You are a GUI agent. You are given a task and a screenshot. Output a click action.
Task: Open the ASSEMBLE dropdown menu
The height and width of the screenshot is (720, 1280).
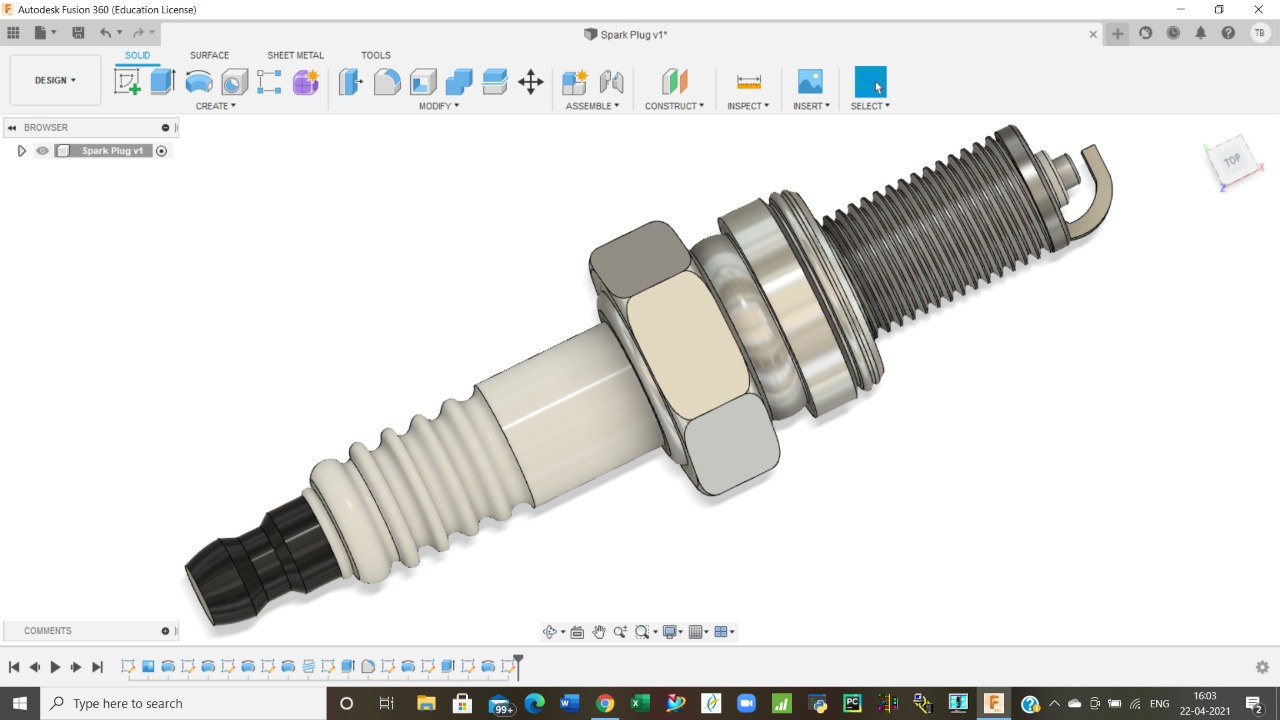[x=593, y=106]
